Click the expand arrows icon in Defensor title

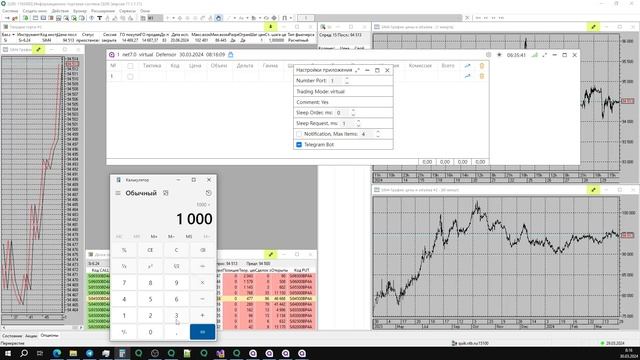coord(544,55)
